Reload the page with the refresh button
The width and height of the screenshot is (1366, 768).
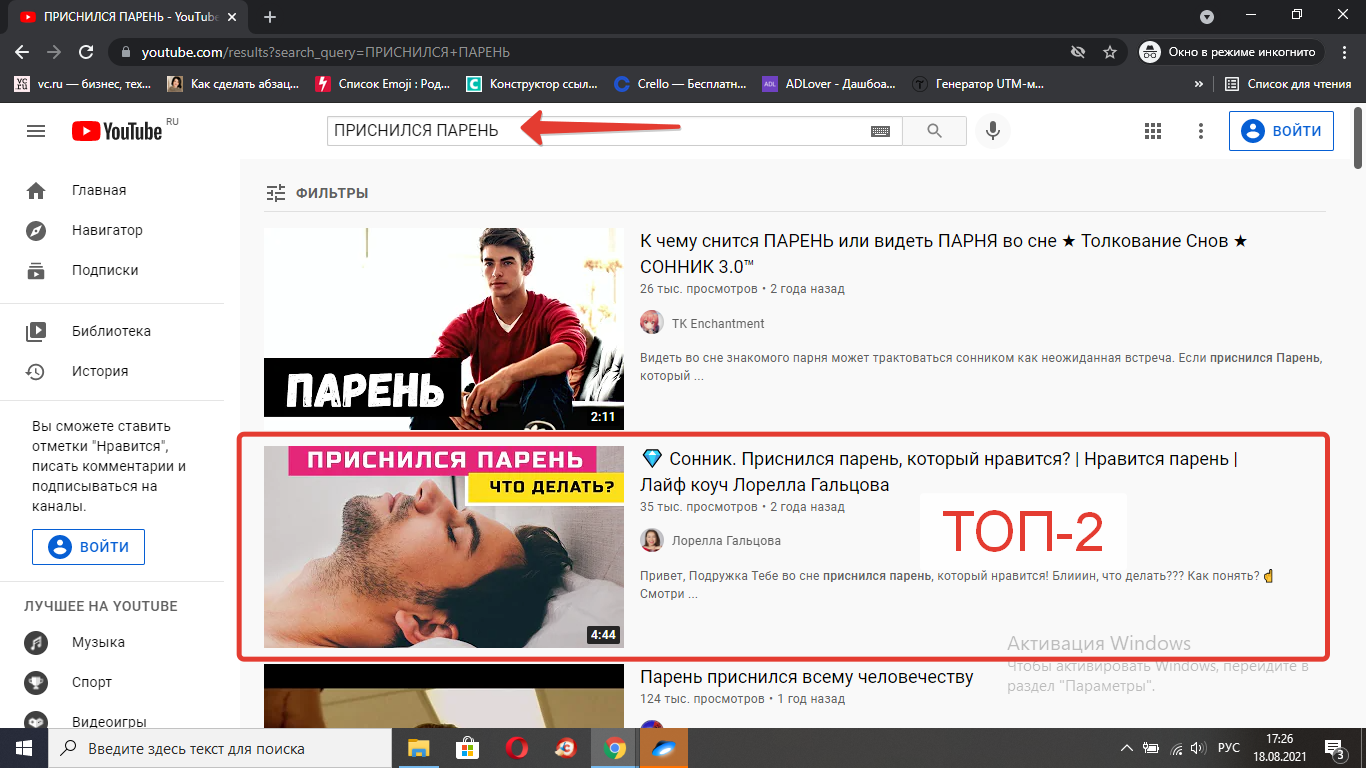[86, 52]
